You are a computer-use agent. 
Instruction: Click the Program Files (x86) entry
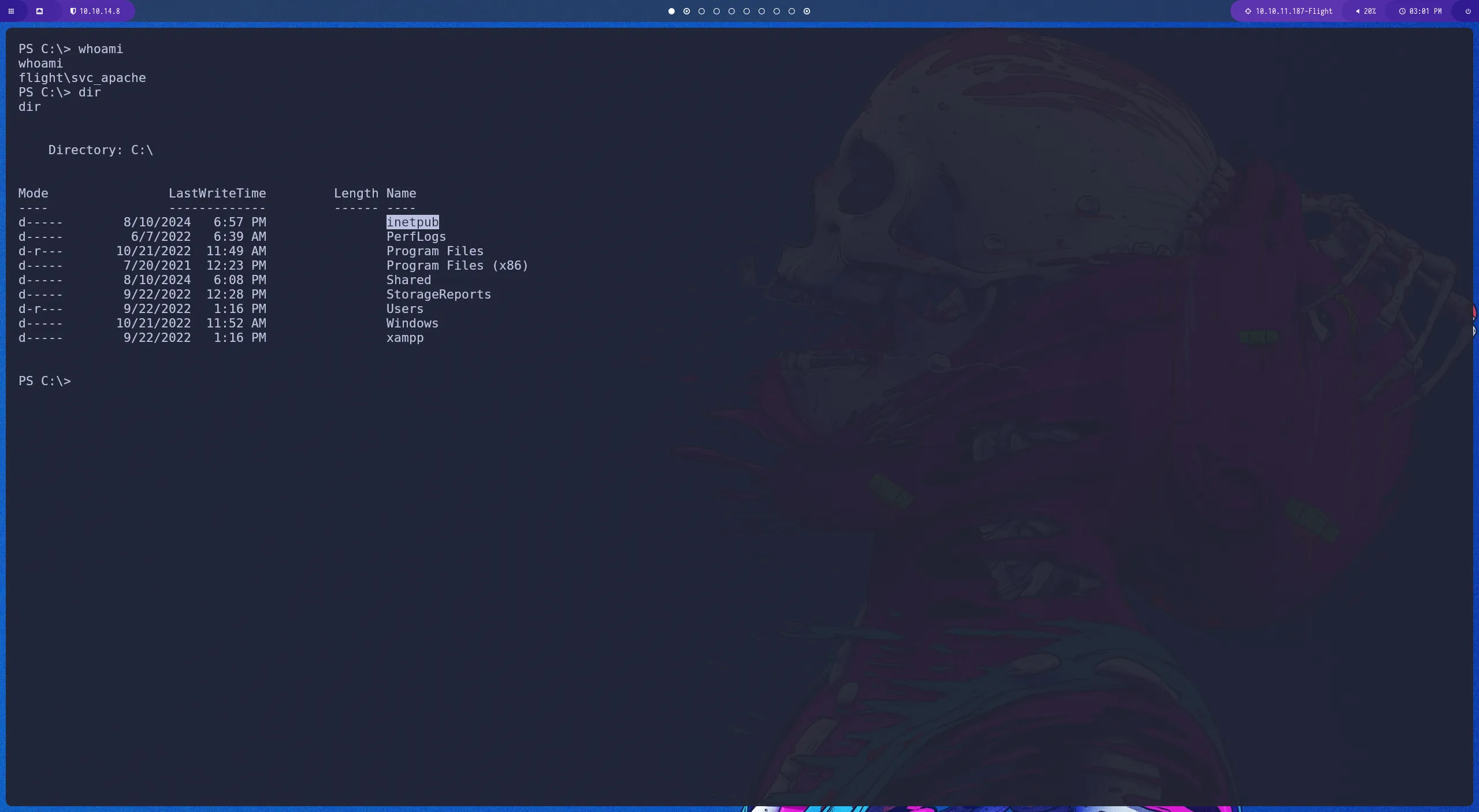[x=457, y=266]
